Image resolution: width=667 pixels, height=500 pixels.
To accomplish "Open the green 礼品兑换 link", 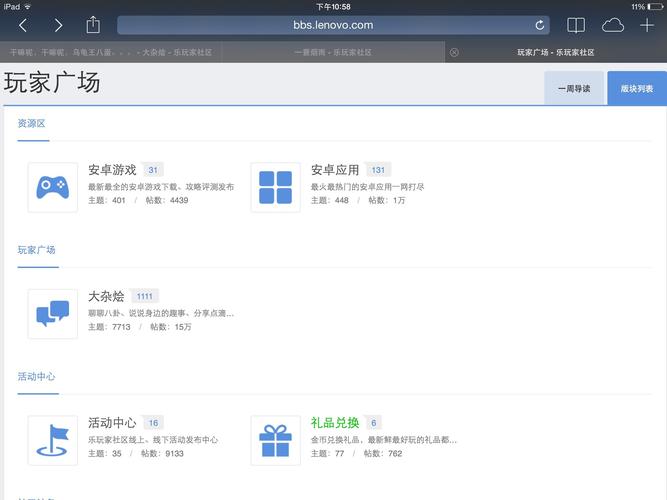I will point(335,423).
